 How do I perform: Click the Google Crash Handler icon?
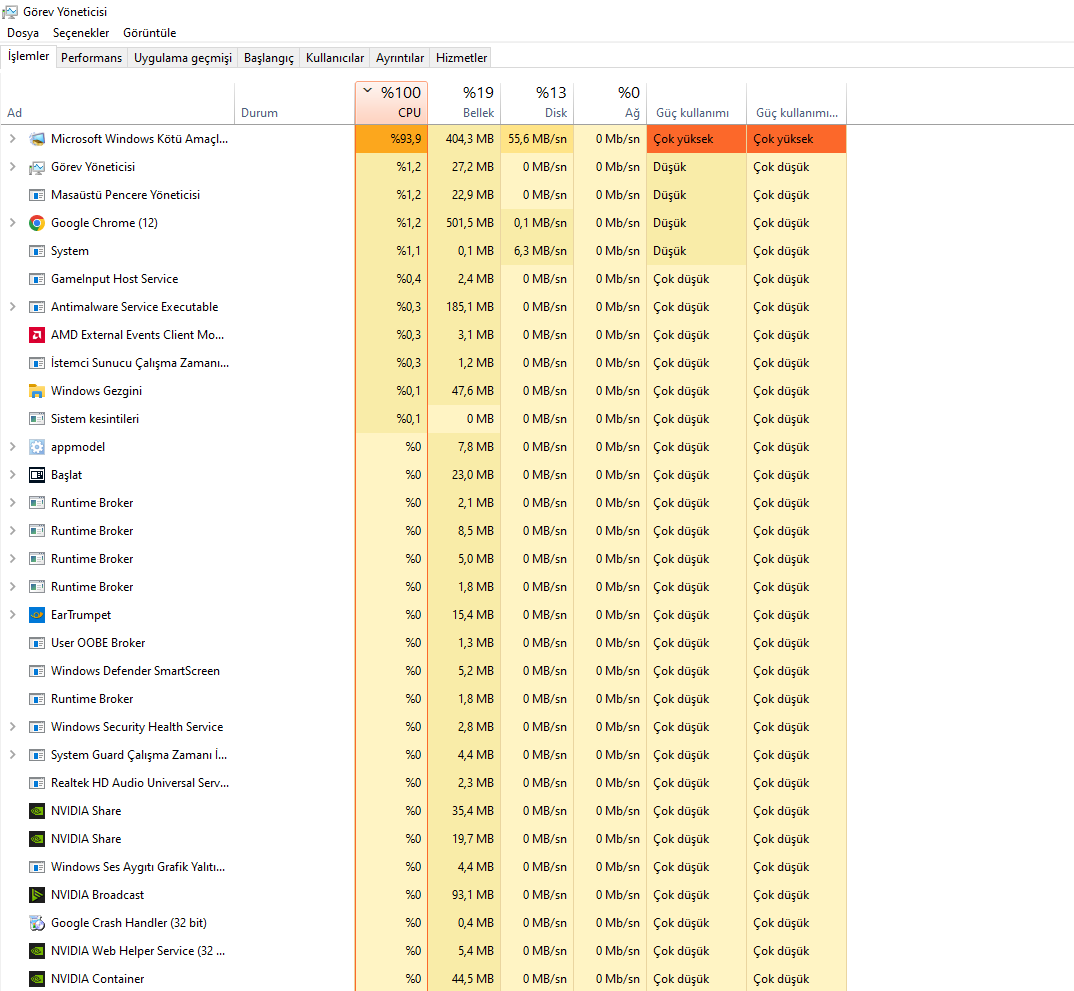(x=37, y=923)
